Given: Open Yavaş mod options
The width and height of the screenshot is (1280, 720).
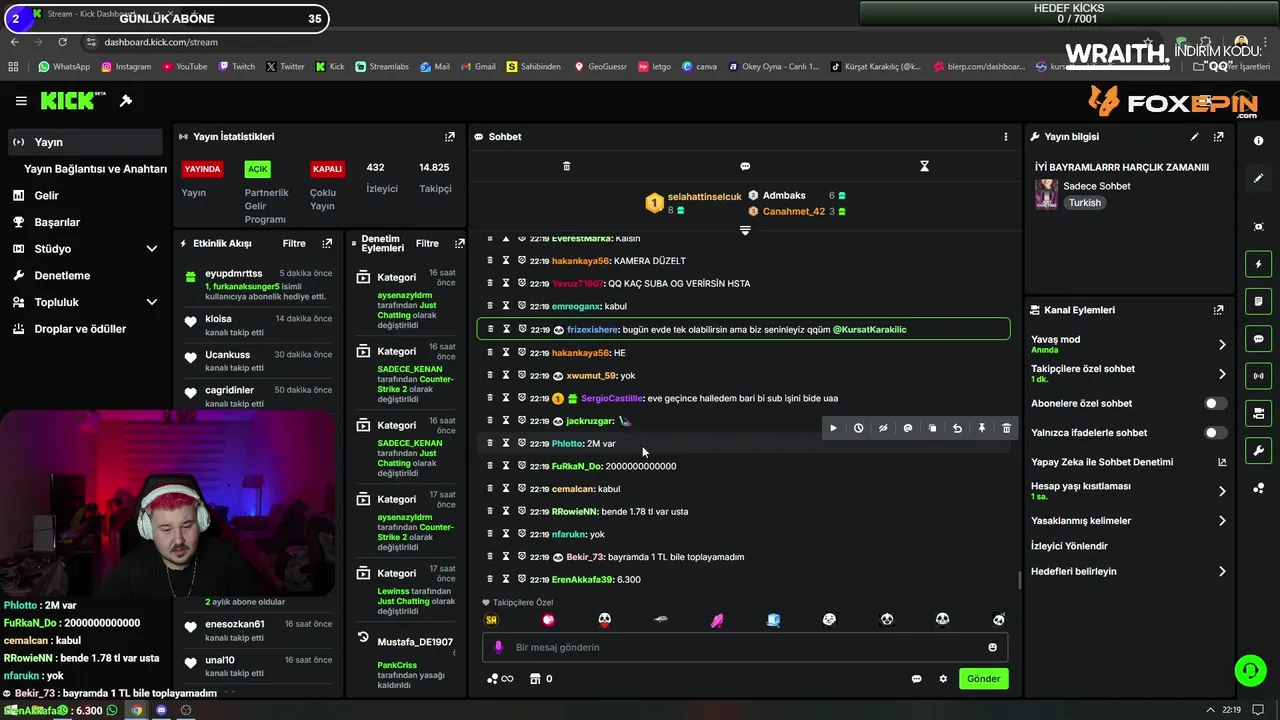Looking at the screenshot, I should (x=1128, y=344).
